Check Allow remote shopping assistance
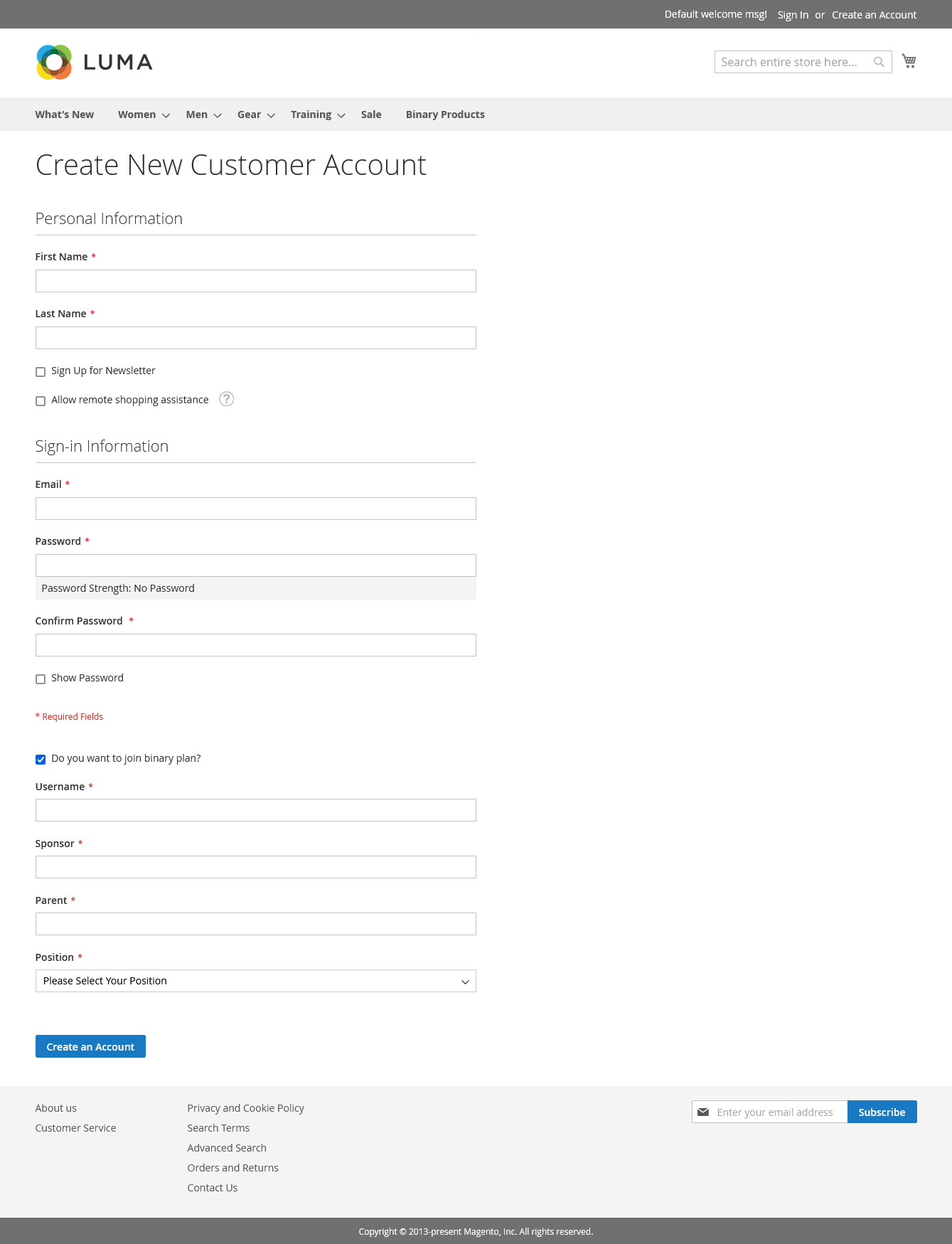The height and width of the screenshot is (1244, 952). [x=41, y=400]
